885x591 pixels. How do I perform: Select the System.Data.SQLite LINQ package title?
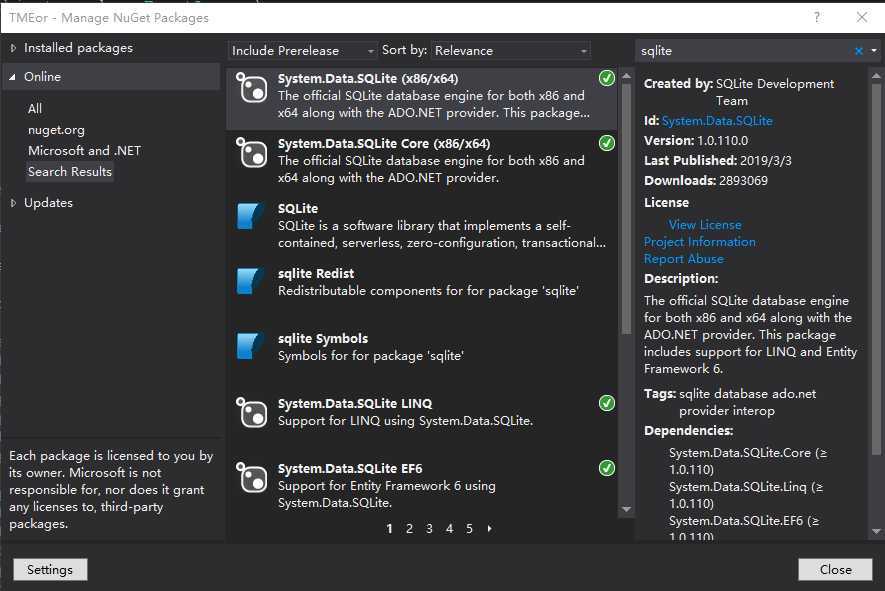coord(355,404)
